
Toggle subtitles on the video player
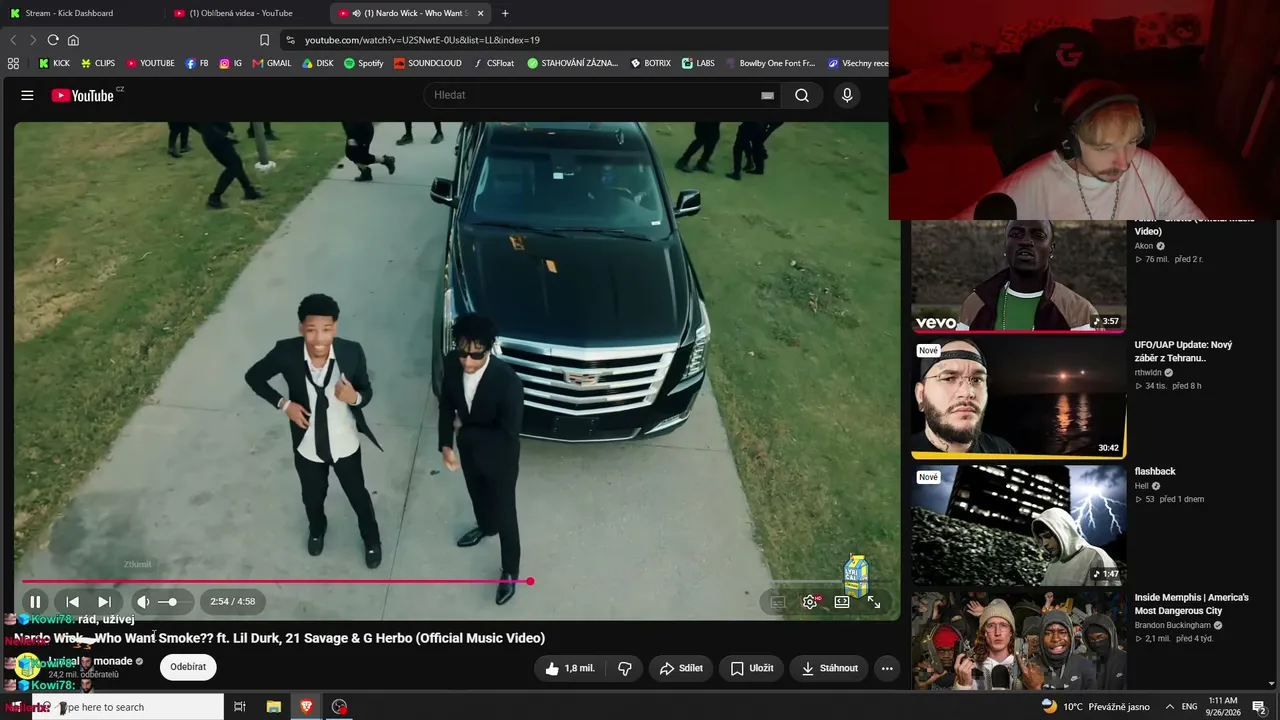[778, 602]
